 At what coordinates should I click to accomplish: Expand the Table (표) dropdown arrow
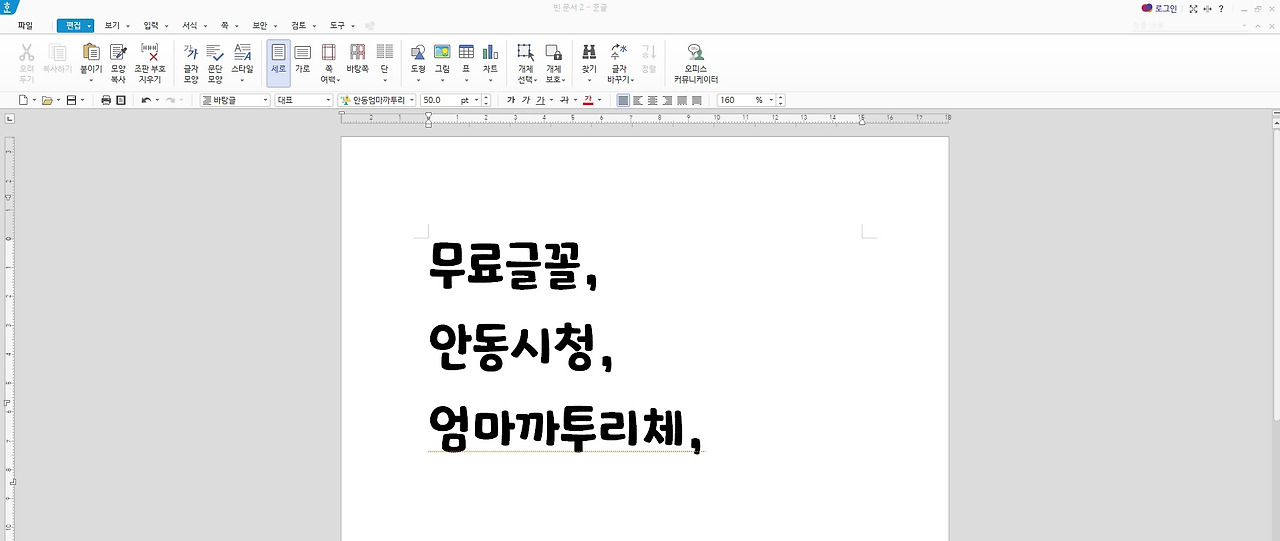click(466, 80)
